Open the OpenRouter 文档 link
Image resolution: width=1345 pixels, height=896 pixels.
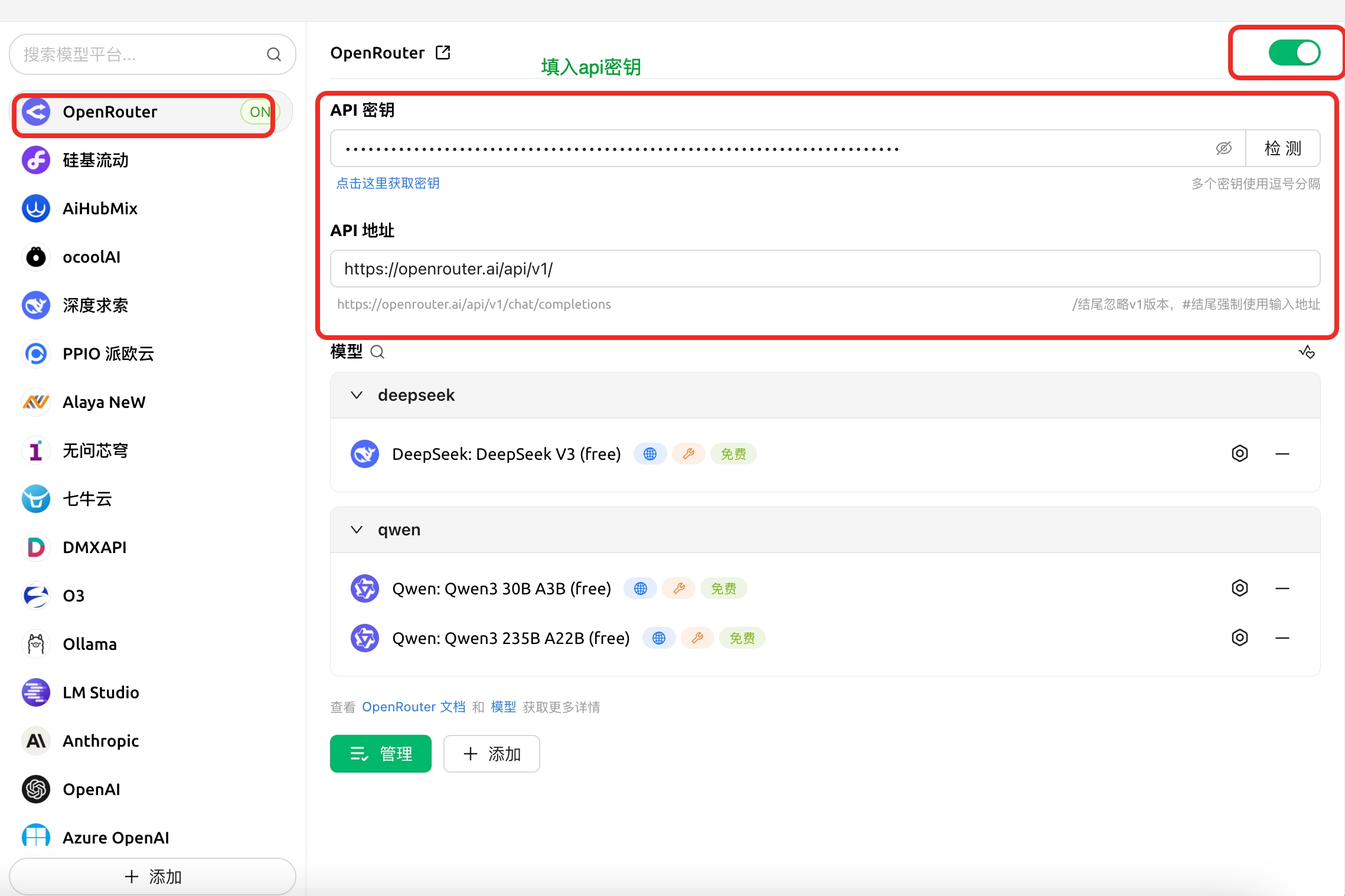pyautogui.click(x=413, y=707)
